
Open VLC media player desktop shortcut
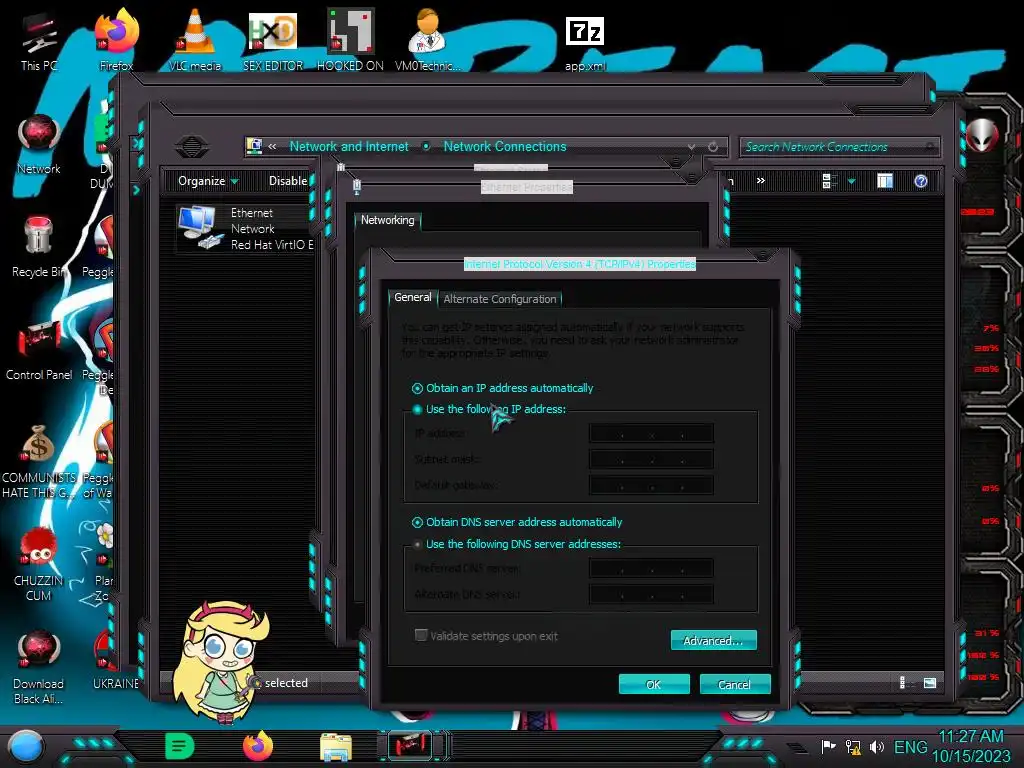pos(195,40)
